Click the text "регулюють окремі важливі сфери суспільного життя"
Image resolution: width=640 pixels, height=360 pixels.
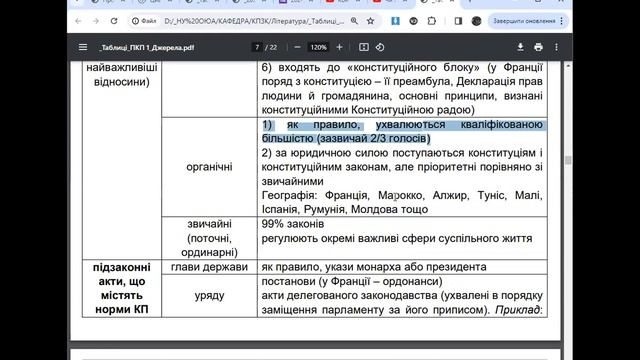point(397,238)
